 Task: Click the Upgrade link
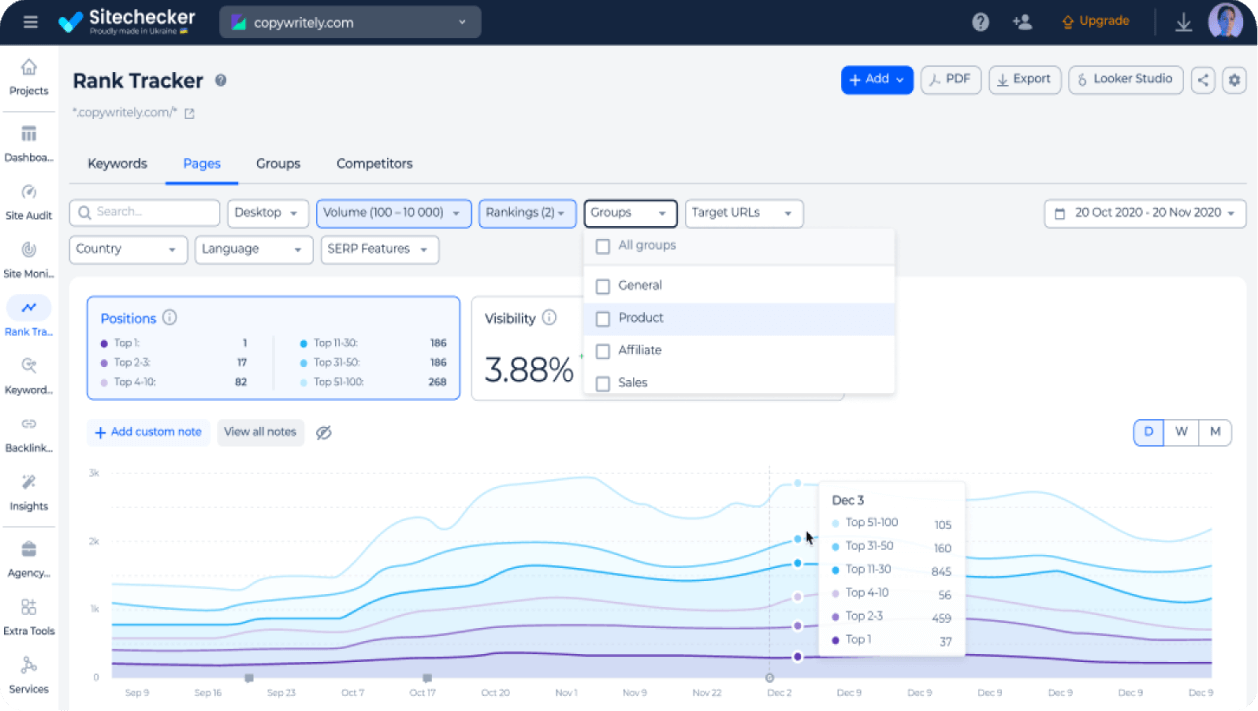(1095, 21)
